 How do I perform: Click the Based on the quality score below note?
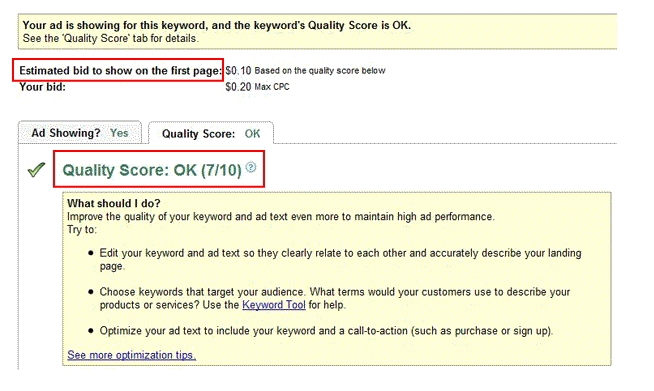pos(320,71)
